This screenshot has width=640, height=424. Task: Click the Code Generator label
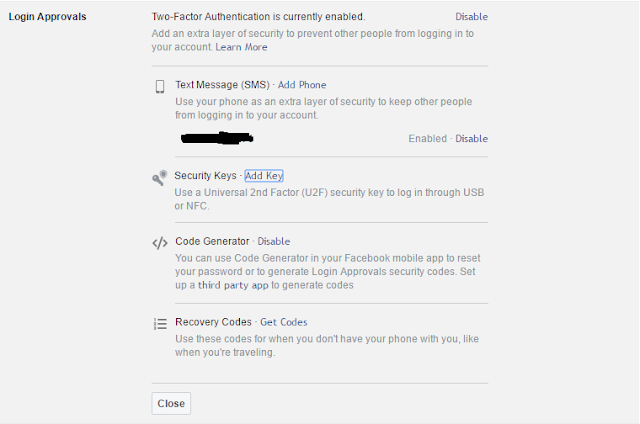[x=212, y=242]
